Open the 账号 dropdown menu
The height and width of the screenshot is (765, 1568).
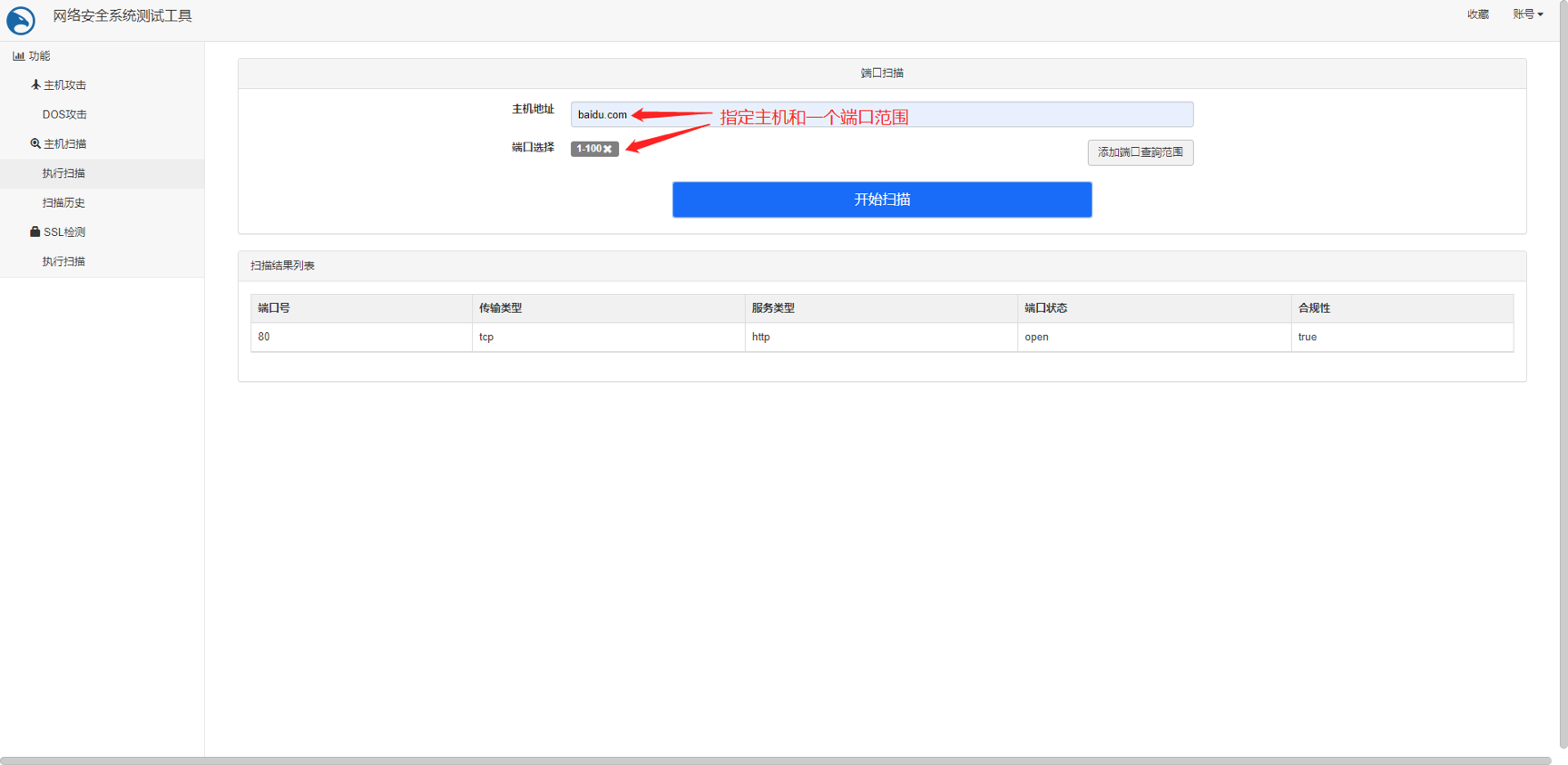[1527, 15]
